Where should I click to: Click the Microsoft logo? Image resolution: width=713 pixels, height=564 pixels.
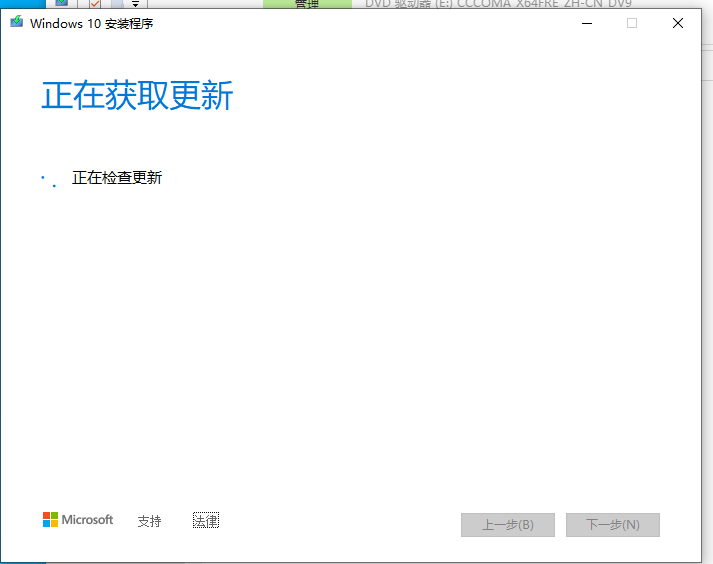click(x=78, y=519)
